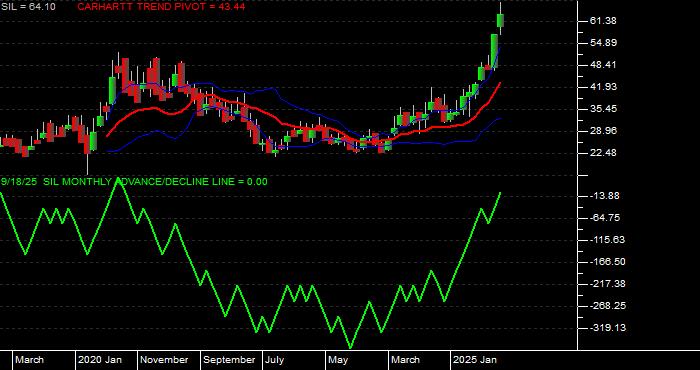Image resolution: width=700 pixels, height=370 pixels.
Task: Select the May timeline label
Action: (338, 360)
